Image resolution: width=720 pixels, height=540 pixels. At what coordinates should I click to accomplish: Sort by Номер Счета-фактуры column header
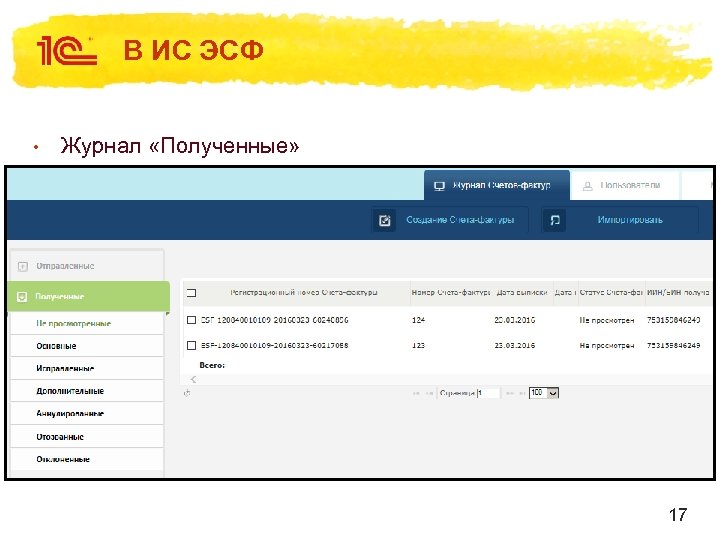pos(450,292)
